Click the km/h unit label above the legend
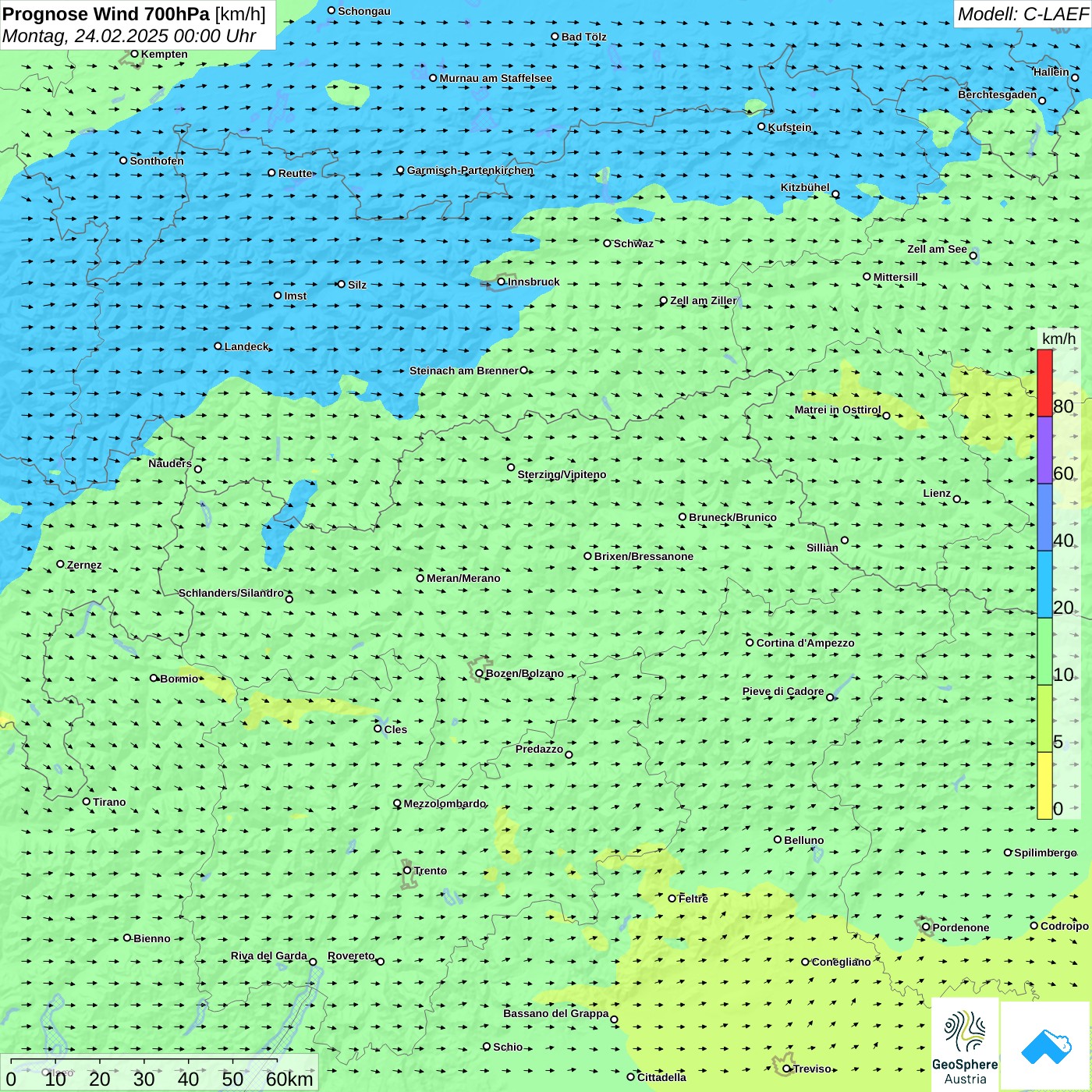Screen dimensions: 1092x1092 pos(1058,339)
